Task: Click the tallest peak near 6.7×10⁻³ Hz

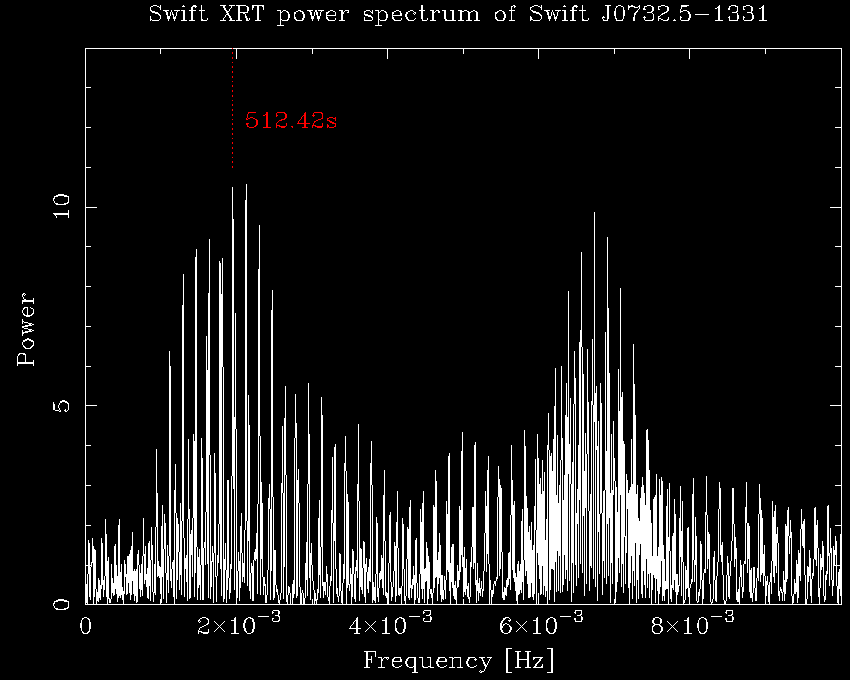Action: click(x=594, y=216)
